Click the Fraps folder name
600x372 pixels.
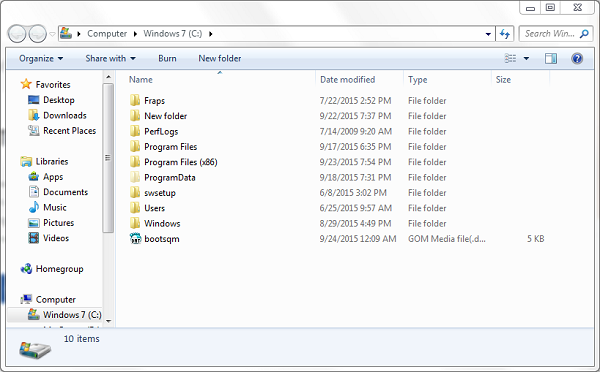coord(154,101)
